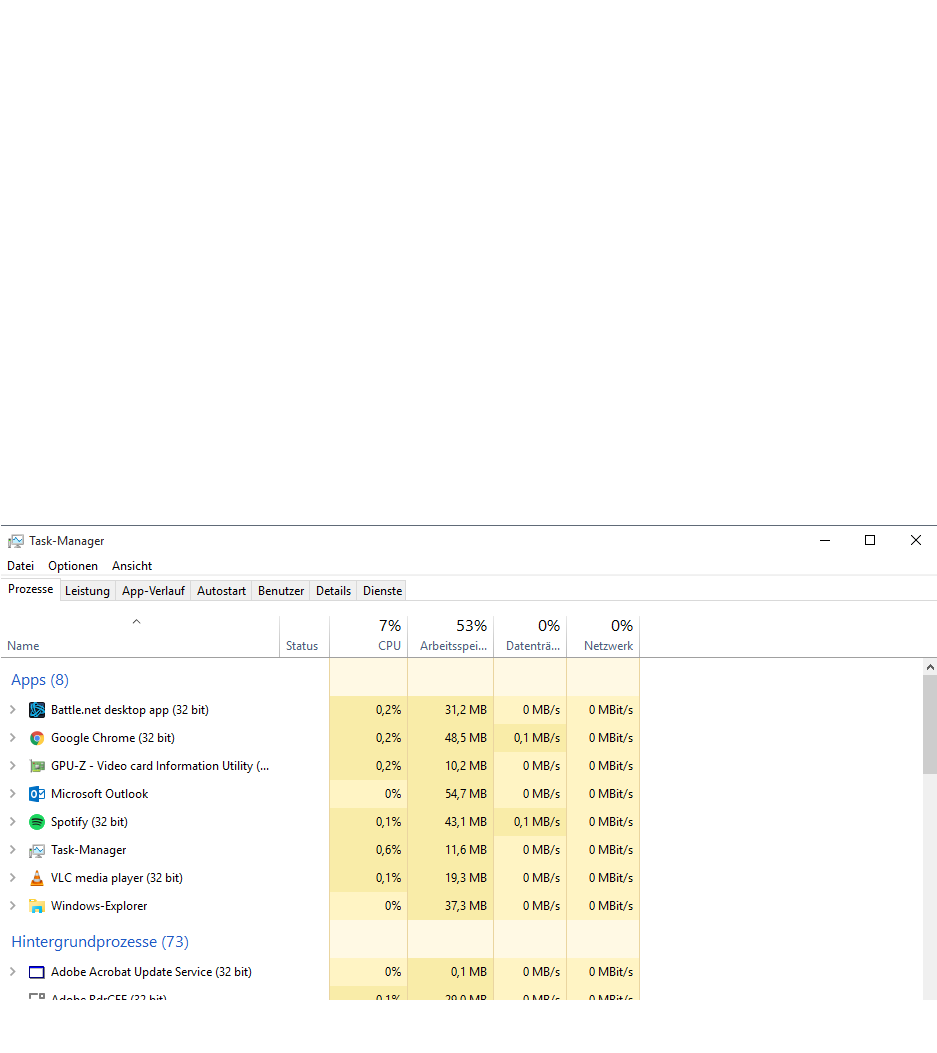Click the vertical scrollbar thumb
The height and width of the screenshot is (1053, 937).
click(930, 725)
